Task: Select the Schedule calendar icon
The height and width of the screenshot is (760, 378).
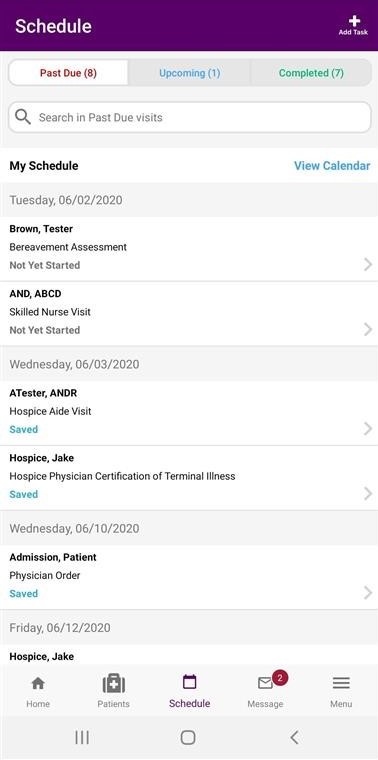Action: tap(189, 682)
